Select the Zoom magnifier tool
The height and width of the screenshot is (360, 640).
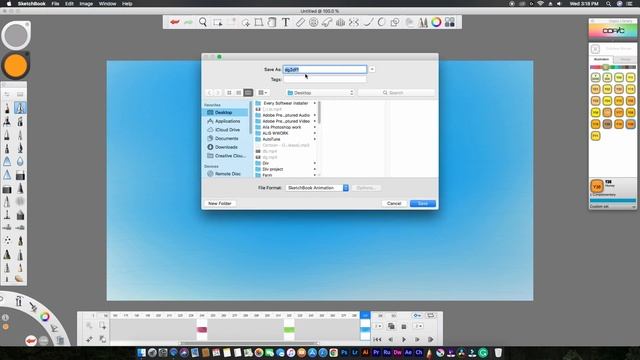click(203, 22)
